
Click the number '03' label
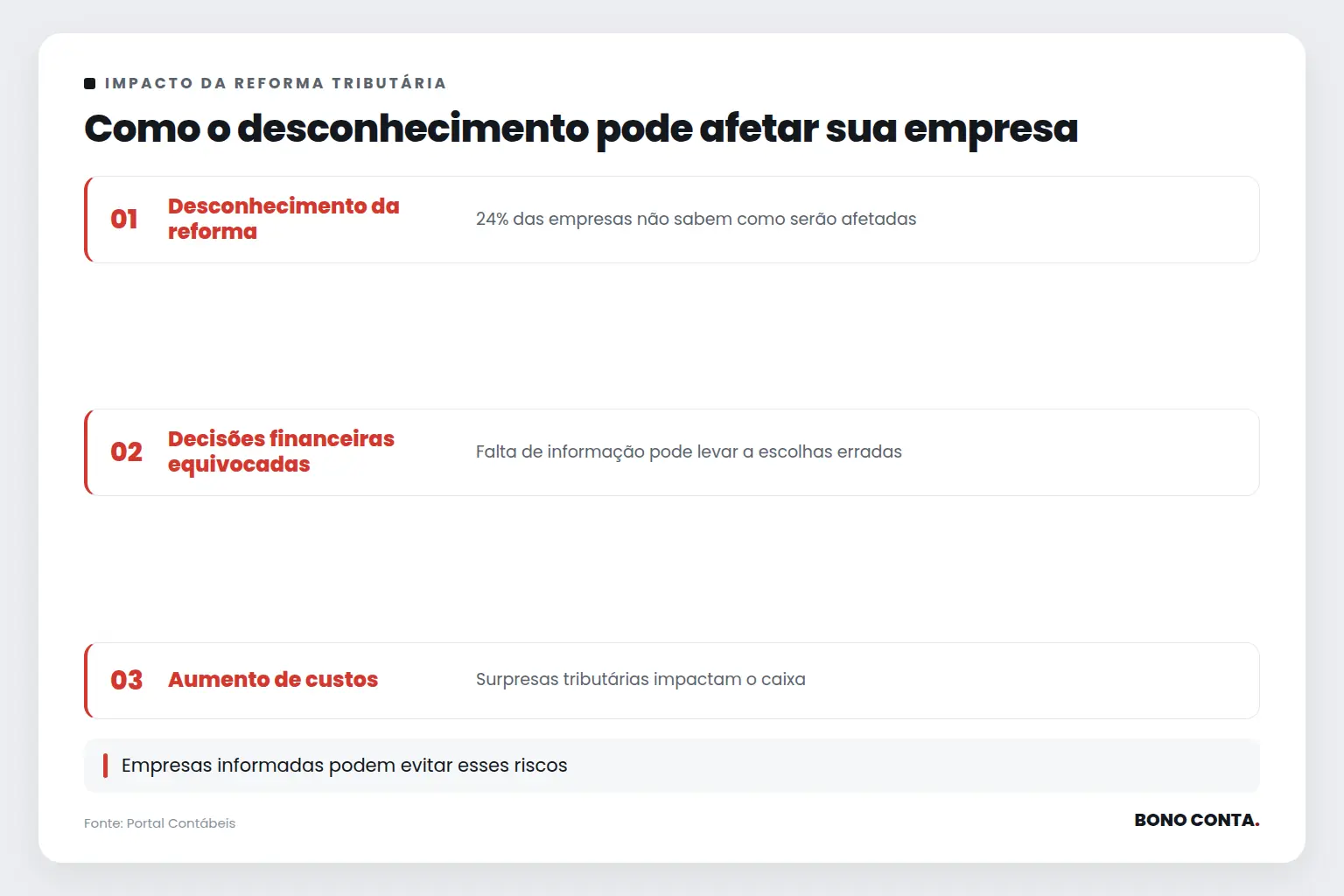pyautogui.click(x=126, y=680)
